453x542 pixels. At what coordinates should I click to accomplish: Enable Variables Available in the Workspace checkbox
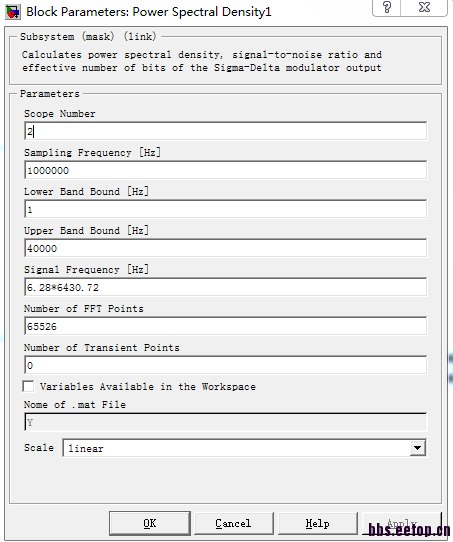28,386
